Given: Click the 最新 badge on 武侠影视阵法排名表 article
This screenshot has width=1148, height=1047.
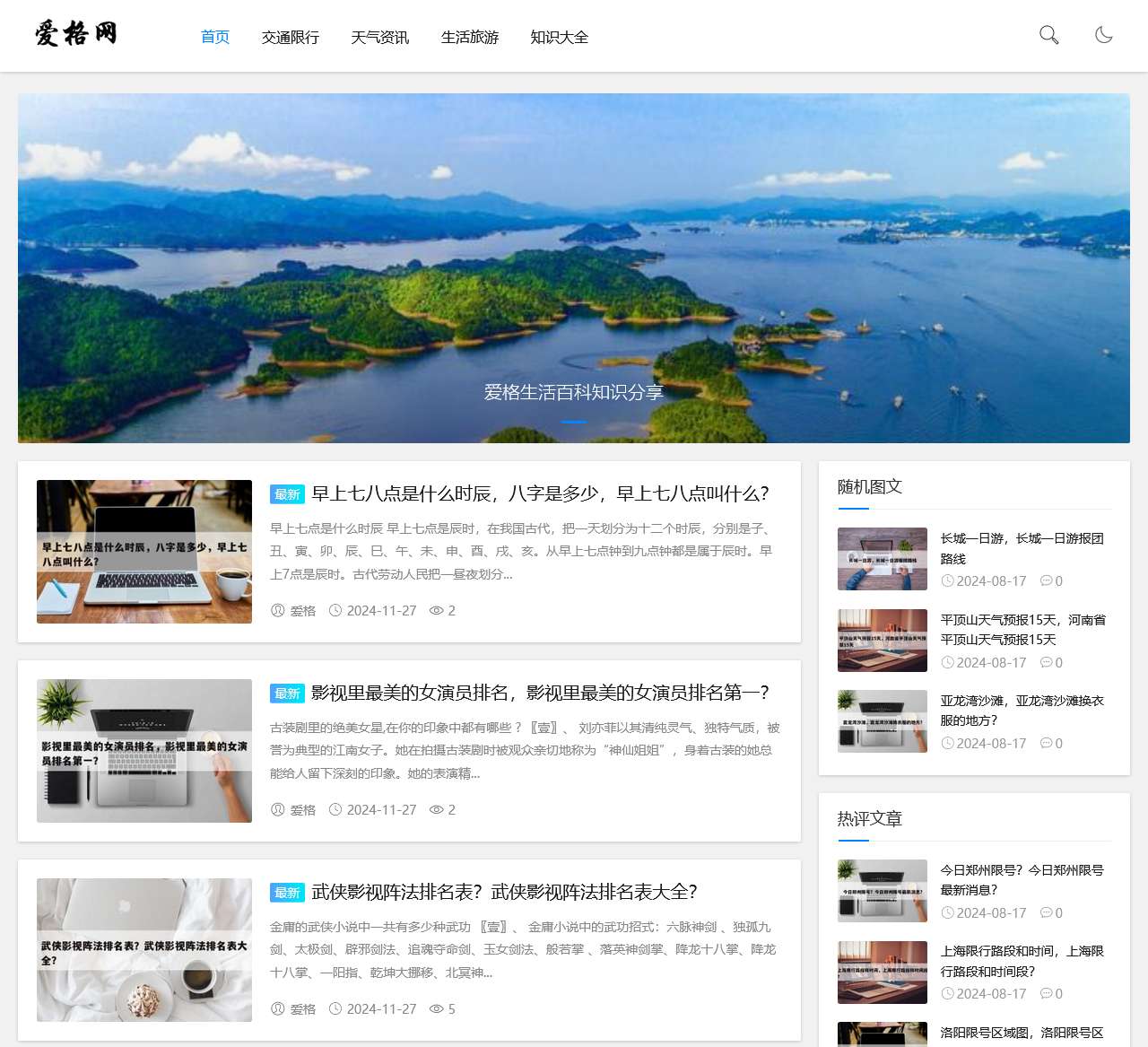Looking at the screenshot, I should [286, 893].
